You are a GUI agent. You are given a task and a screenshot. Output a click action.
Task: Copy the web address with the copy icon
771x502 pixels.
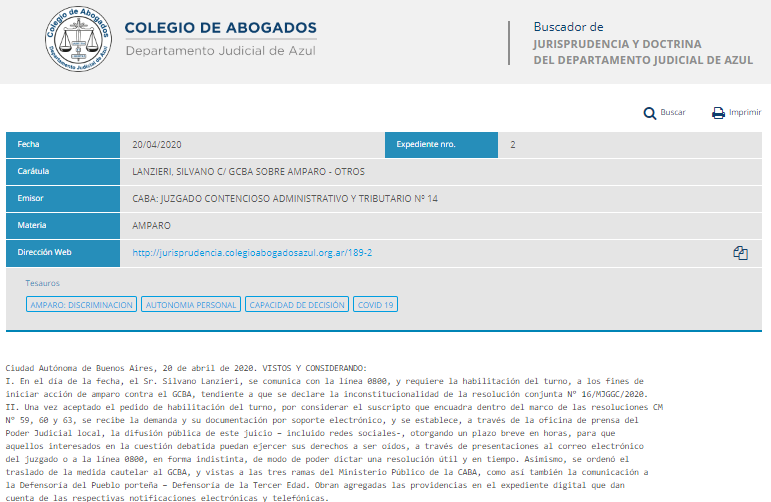tap(740, 253)
